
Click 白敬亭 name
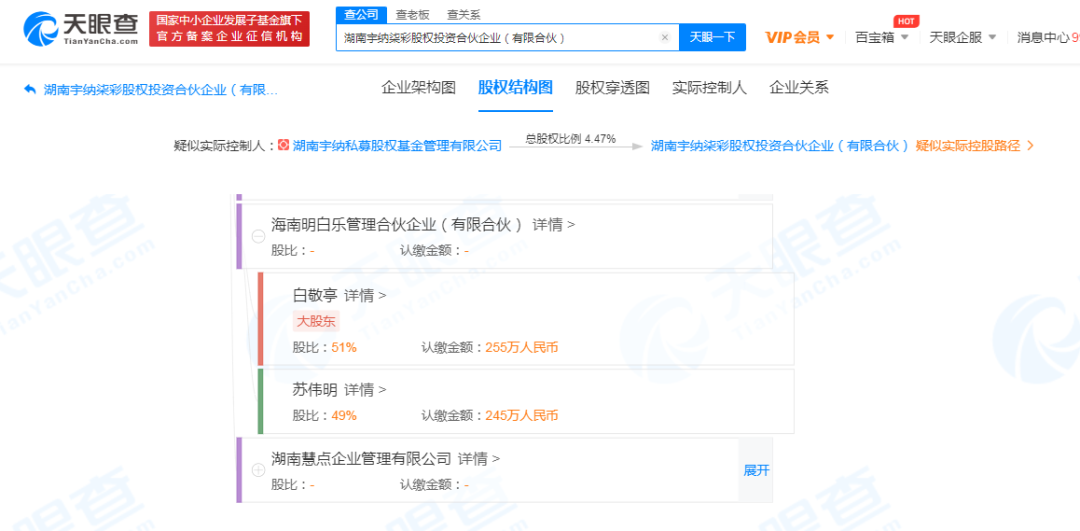(x=315, y=295)
